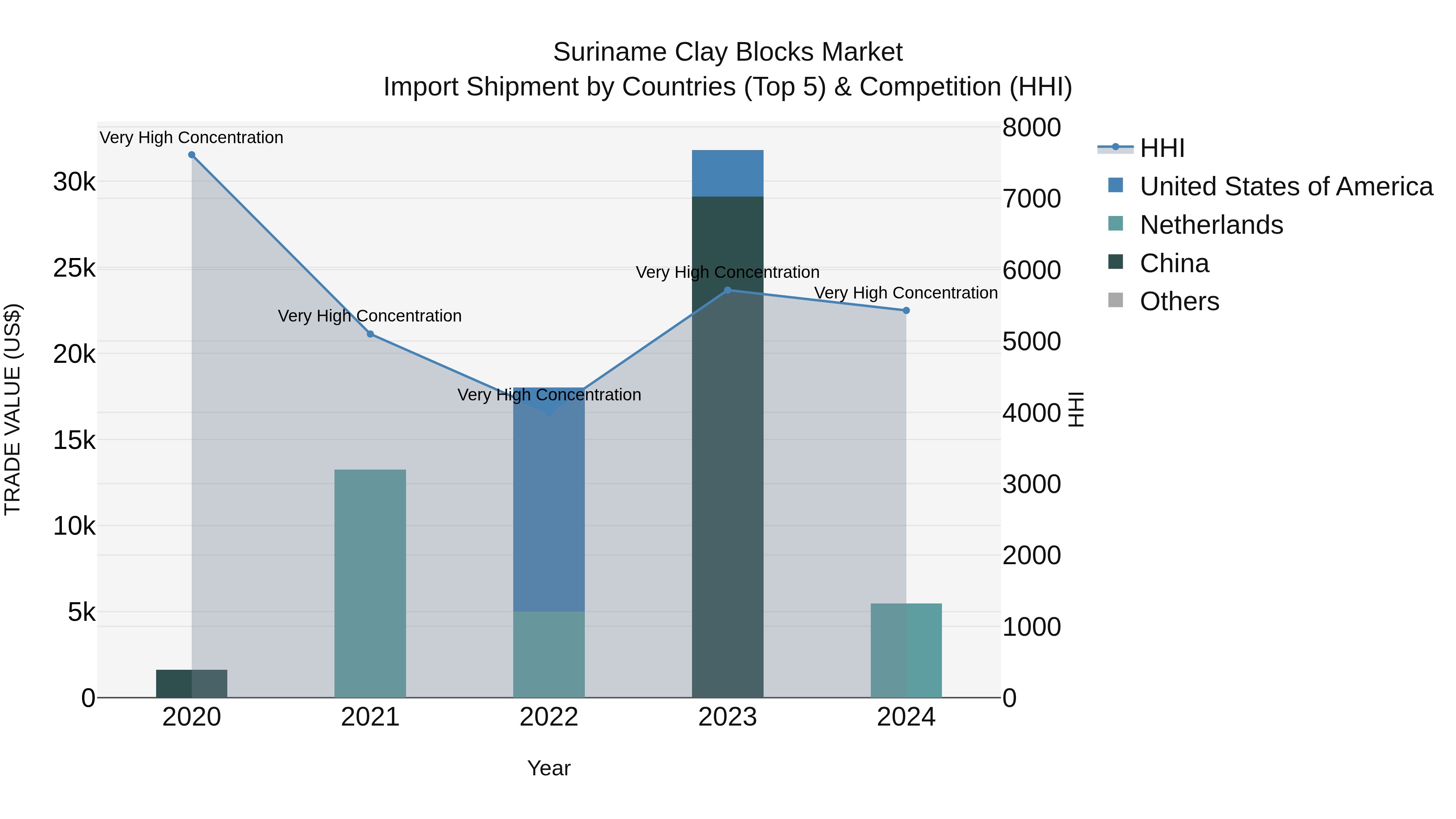Click the 2024 x-axis tick label
The image size is (1456, 819).
coord(906,717)
